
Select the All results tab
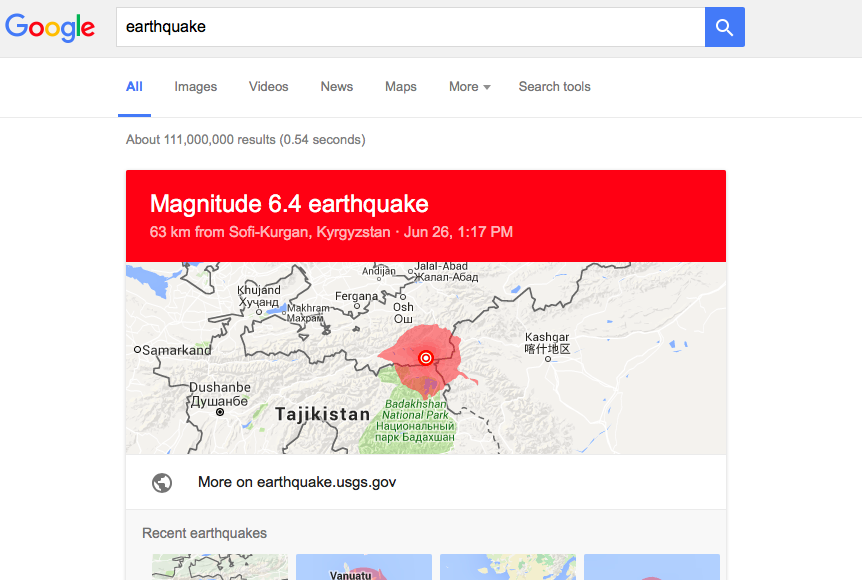[x=134, y=87]
